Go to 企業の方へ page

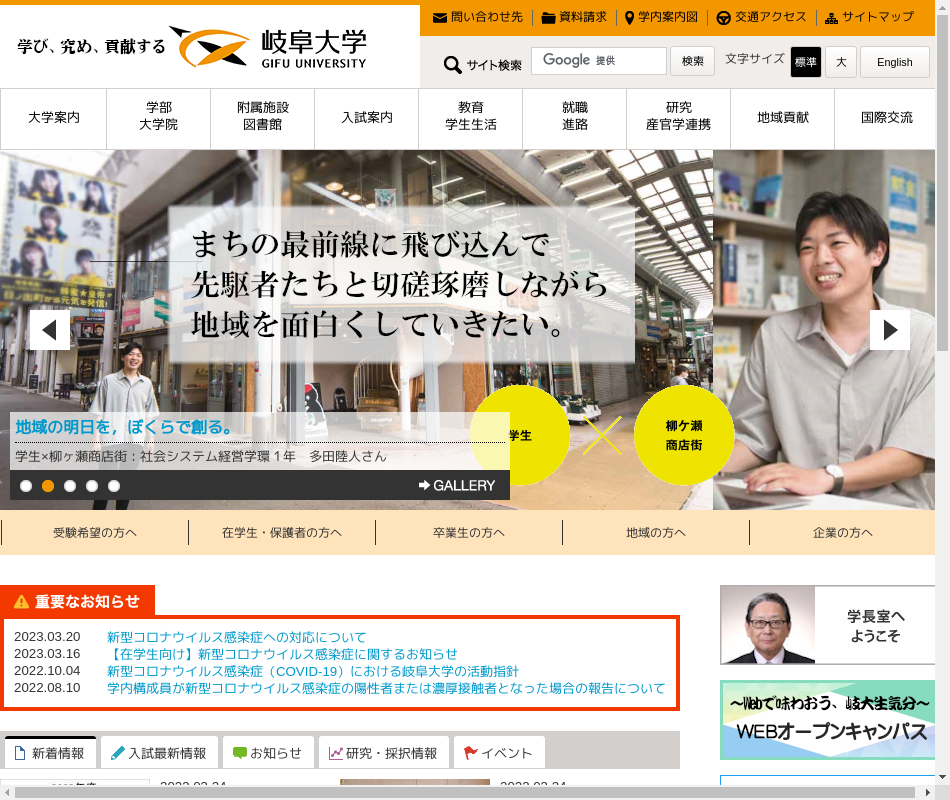(x=843, y=533)
